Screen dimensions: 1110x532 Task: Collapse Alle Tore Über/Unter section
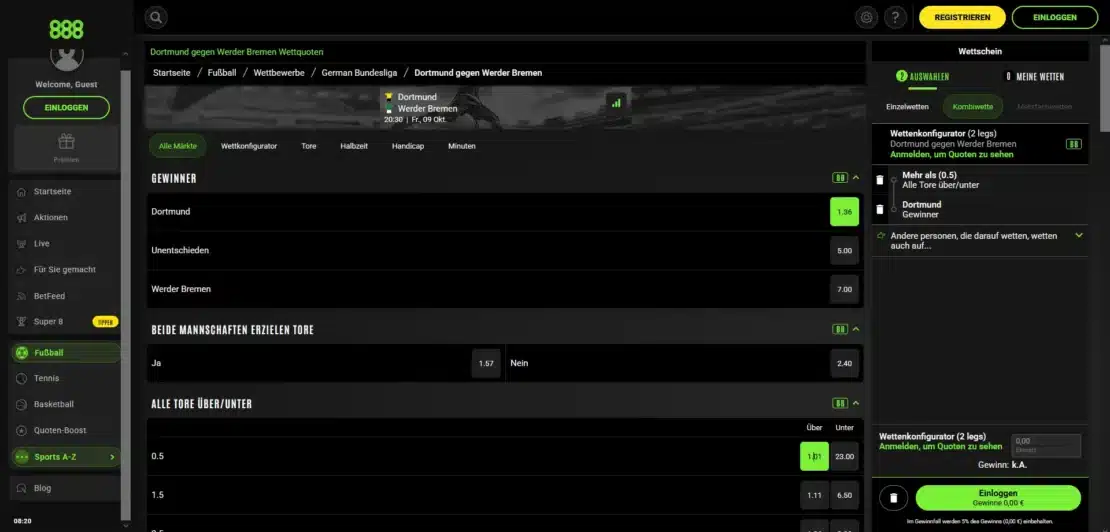pos(856,403)
